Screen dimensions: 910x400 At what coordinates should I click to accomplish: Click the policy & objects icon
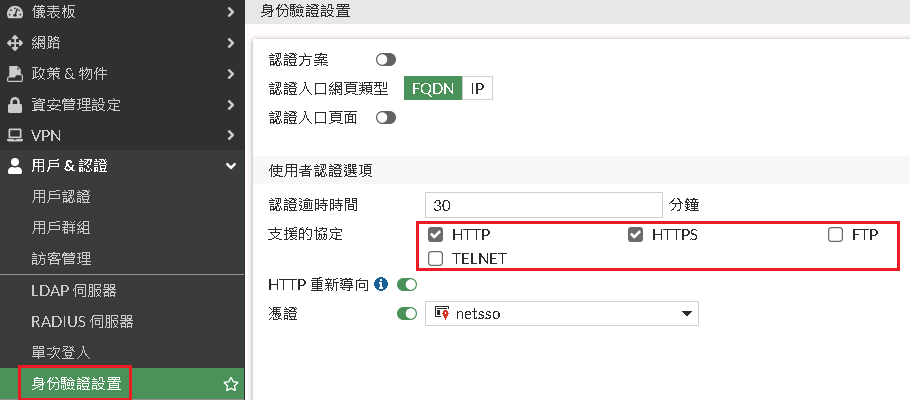[15, 74]
